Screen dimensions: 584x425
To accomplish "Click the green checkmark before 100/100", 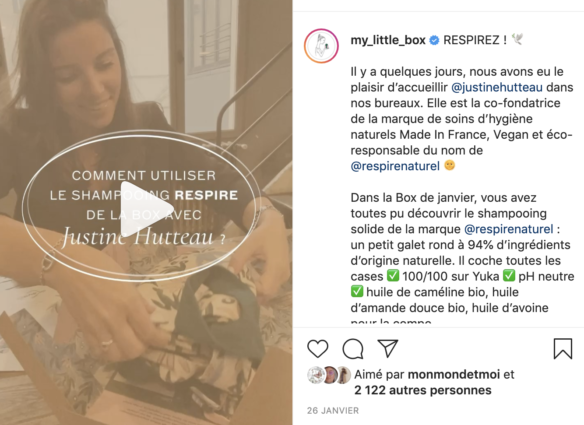I will (x=393, y=276).
